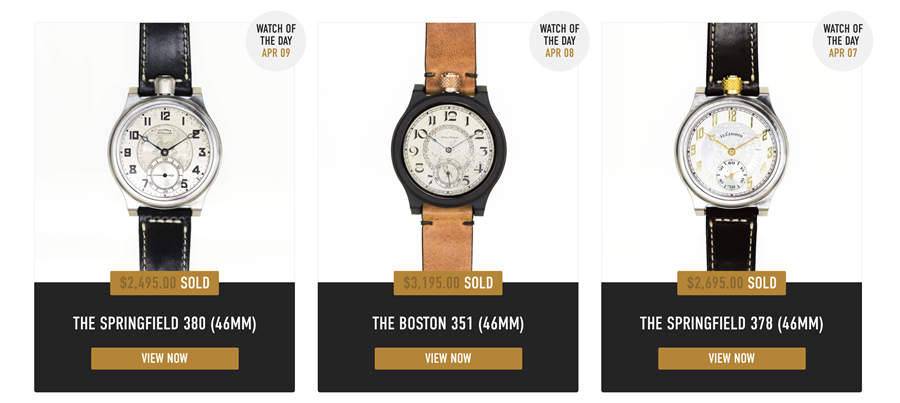Click the Watch of the Day Apr 08 badge

[x=559, y=41]
